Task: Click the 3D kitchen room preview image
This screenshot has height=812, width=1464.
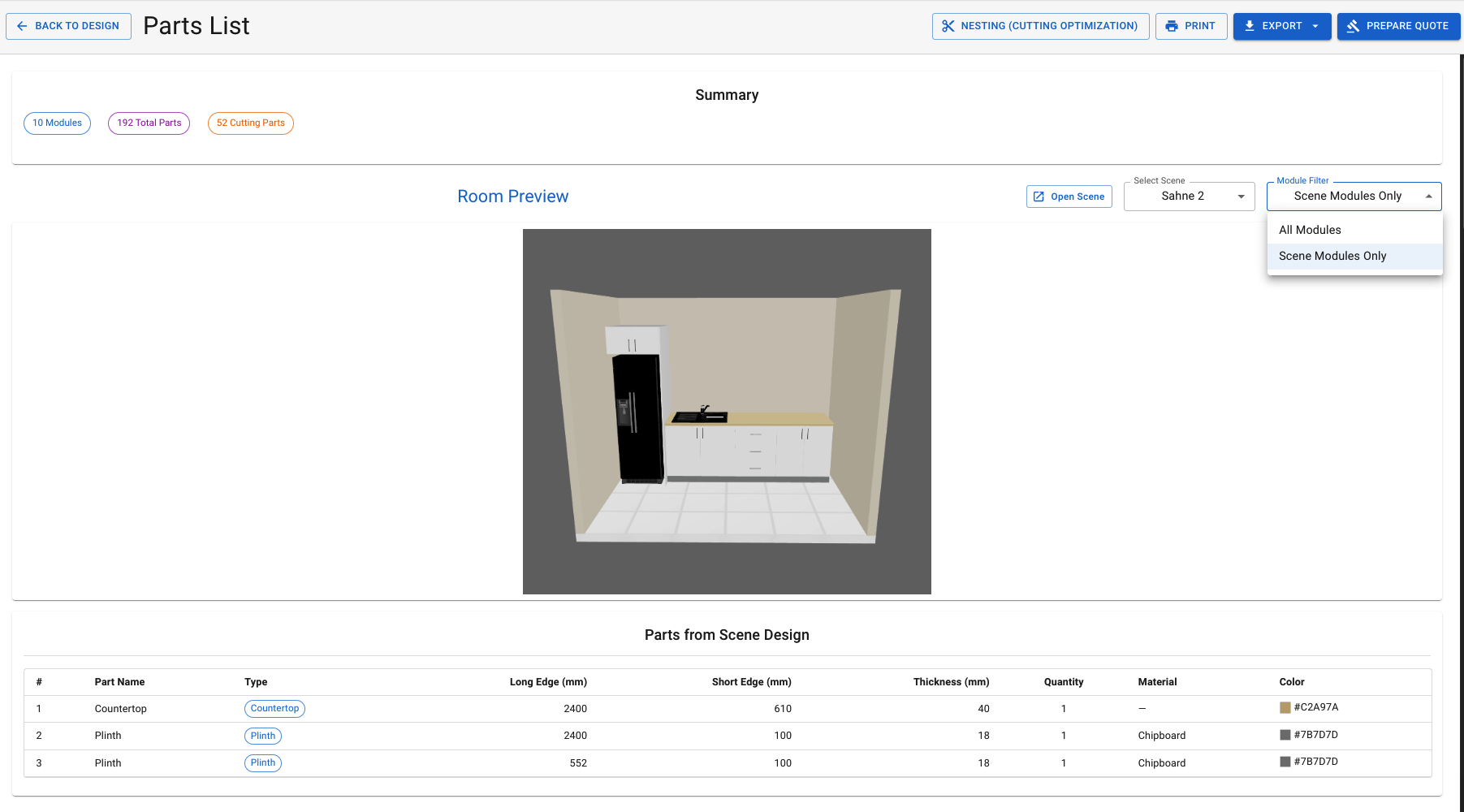Action: click(727, 412)
